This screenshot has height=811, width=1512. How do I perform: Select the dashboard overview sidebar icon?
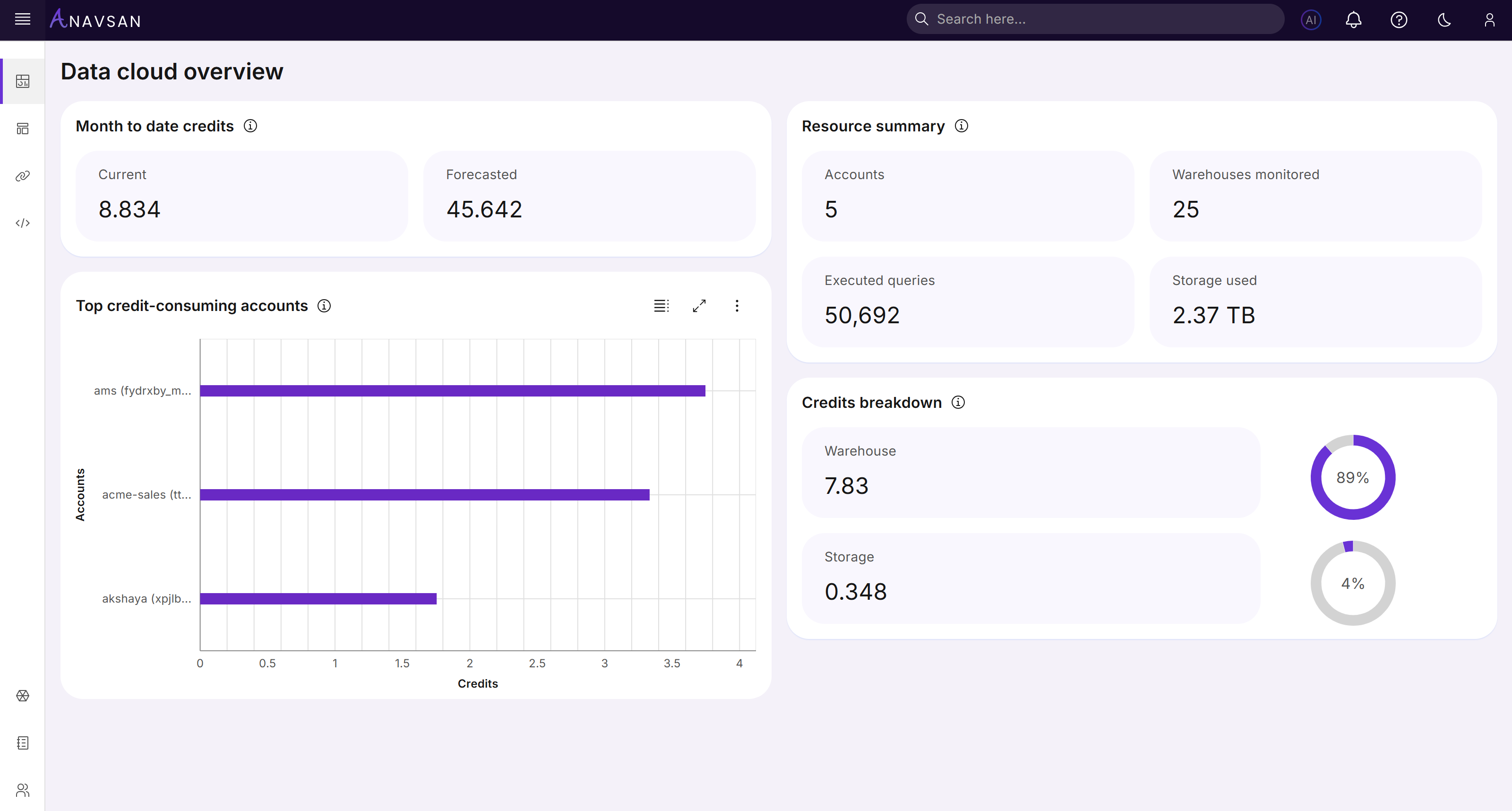[22, 81]
